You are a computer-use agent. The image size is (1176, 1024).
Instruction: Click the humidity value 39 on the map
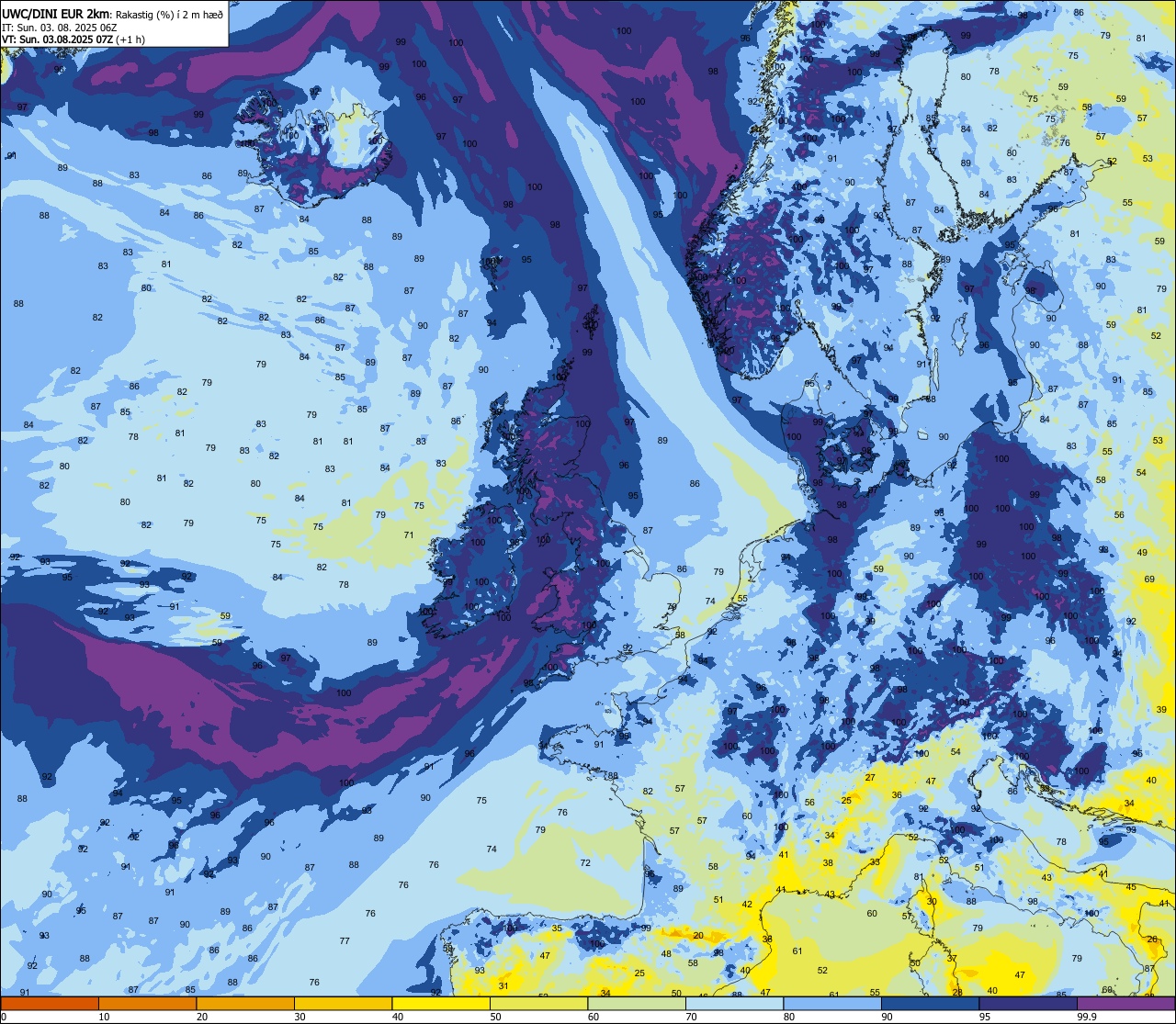(x=1161, y=709)
